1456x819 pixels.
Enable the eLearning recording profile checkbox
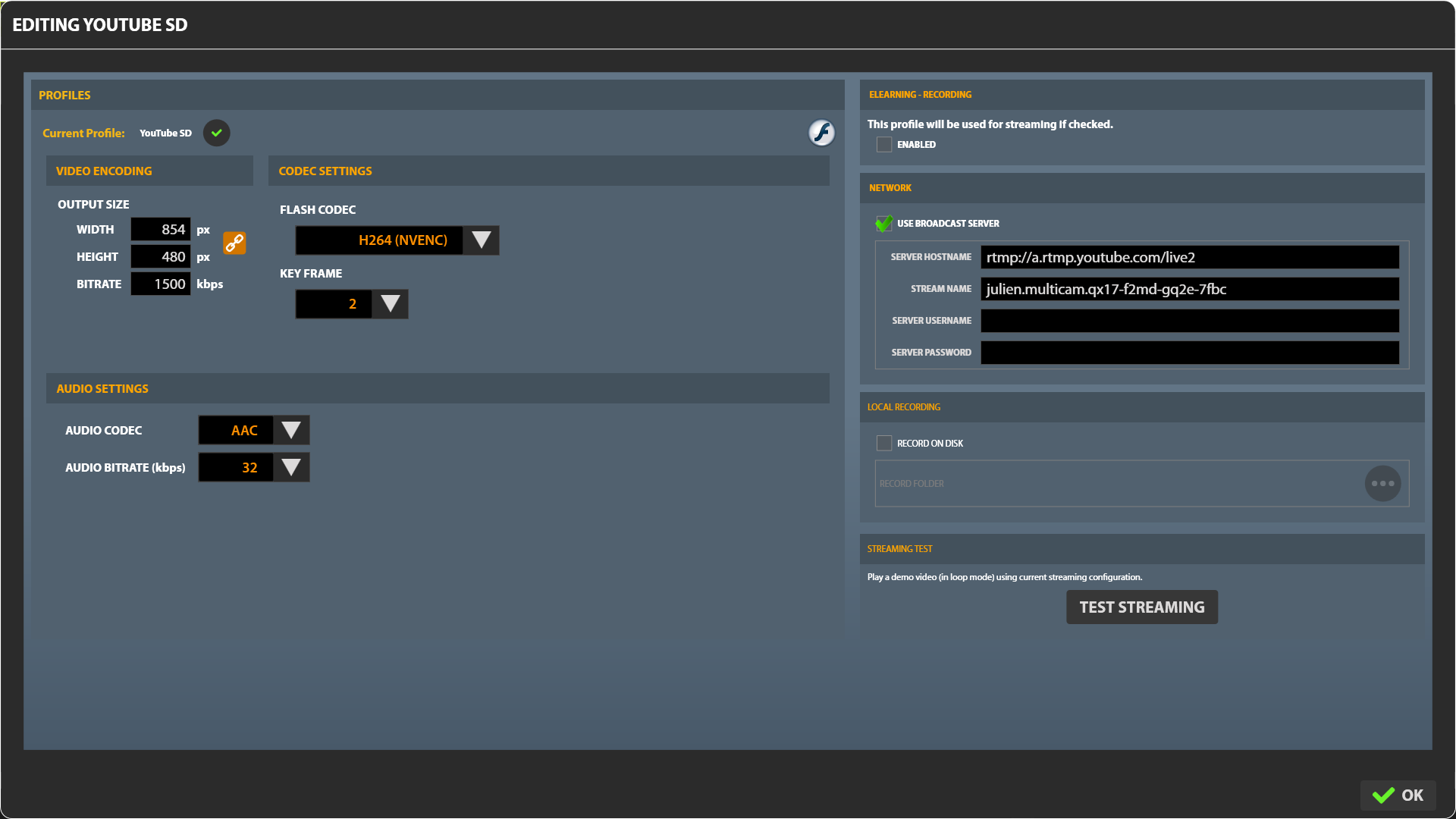tap(884, 144)
